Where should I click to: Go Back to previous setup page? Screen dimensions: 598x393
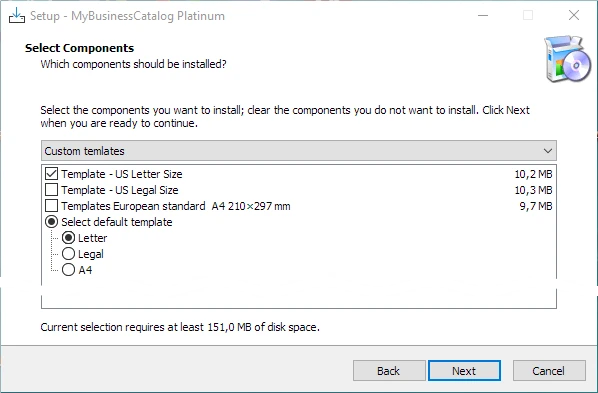pos(389,370)
